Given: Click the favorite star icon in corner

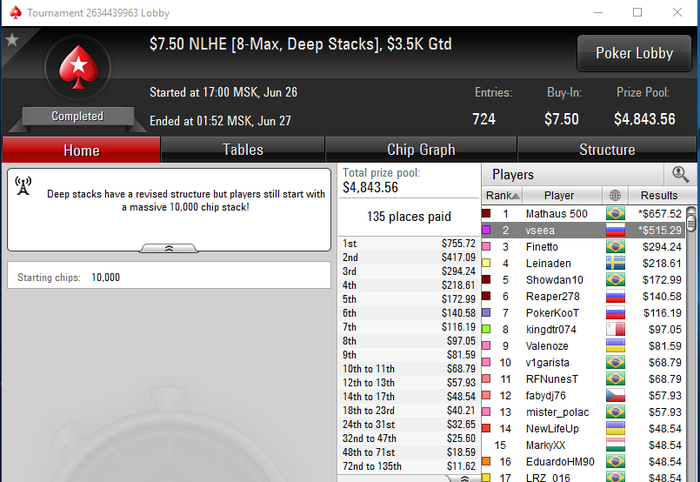Looking at the screenshot, I should (x=12, y=40).
